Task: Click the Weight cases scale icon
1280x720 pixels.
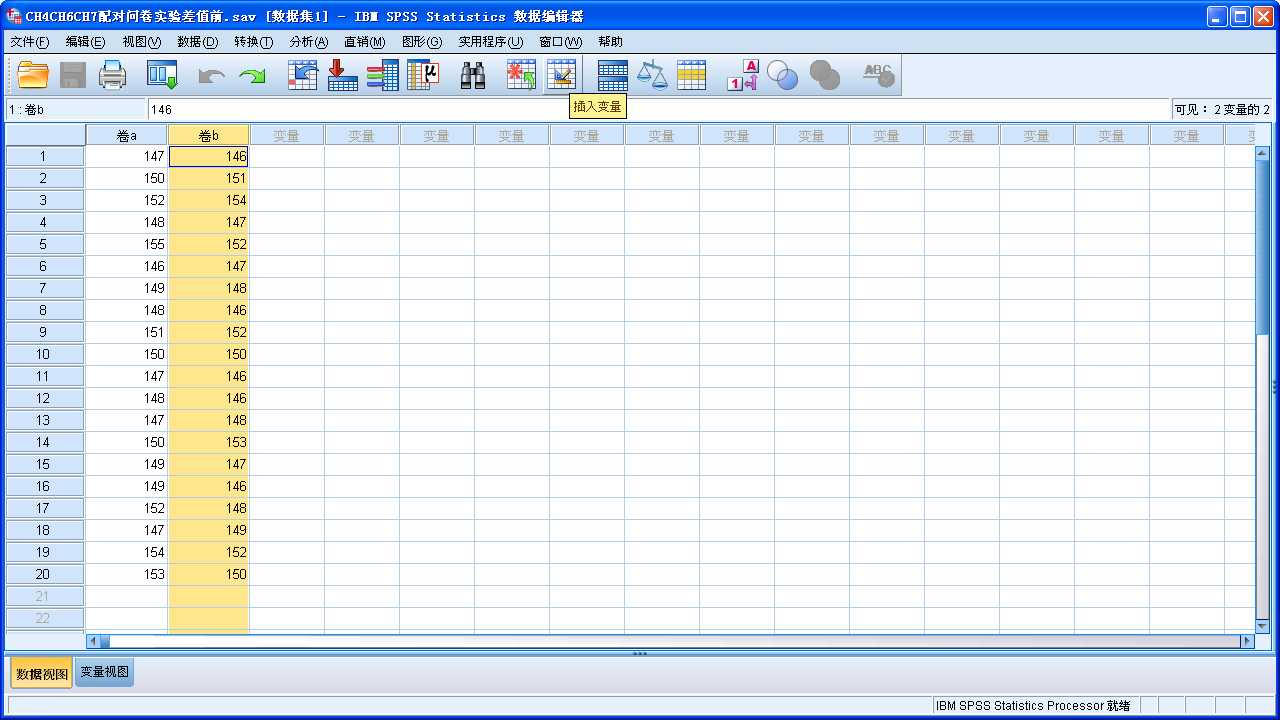Action: (652, 75)
